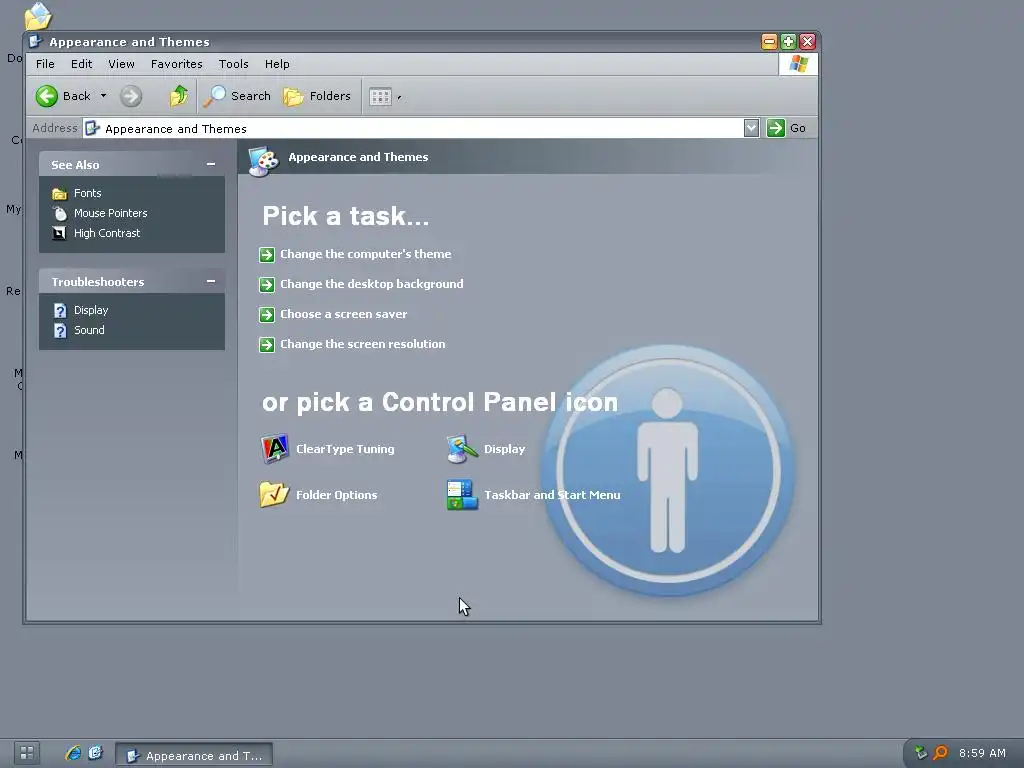Click arrow icon beside Choose a screen saver
The width and height of the screenshot is (1024, 768).
pyautogui.click(x=266, y=315)
